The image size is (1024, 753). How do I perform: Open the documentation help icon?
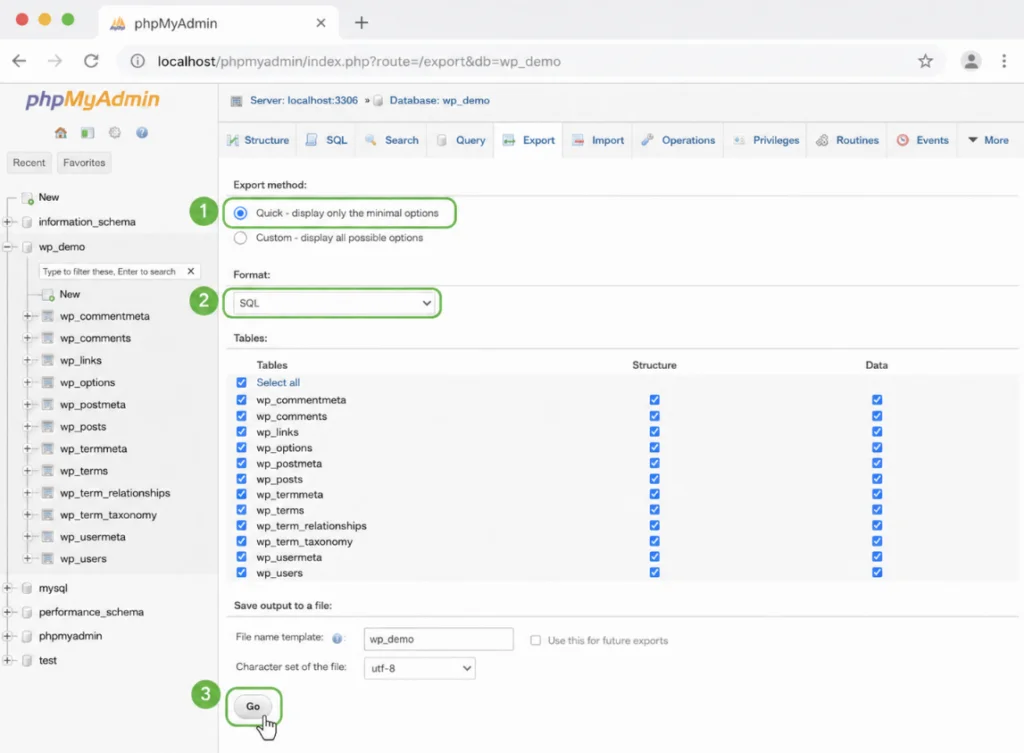pos(142,133)
